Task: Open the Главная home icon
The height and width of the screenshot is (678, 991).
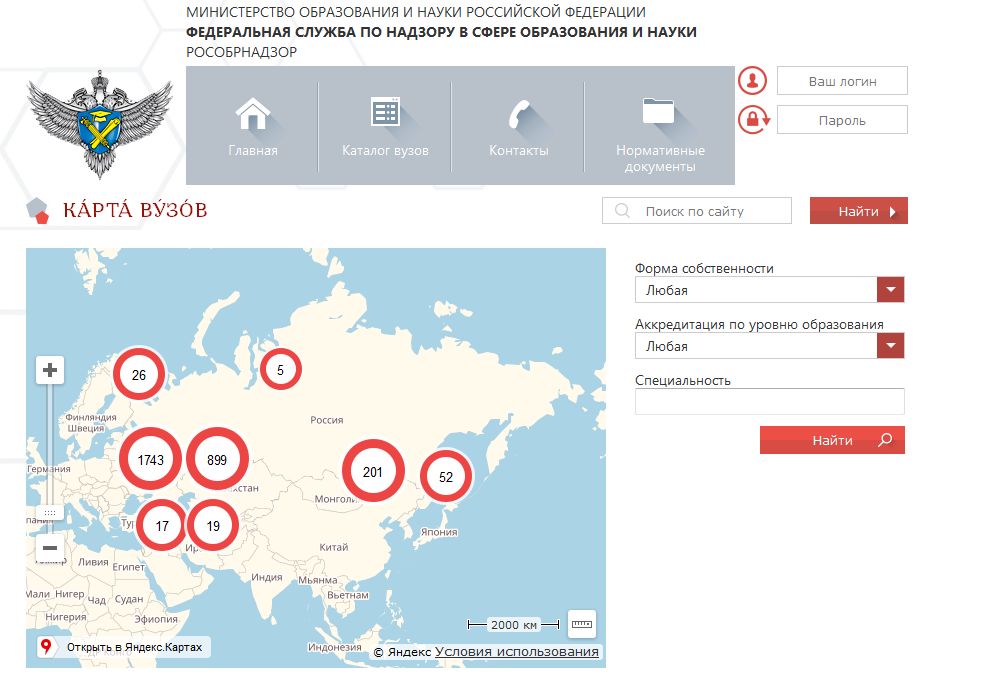Action: (252, 114)
